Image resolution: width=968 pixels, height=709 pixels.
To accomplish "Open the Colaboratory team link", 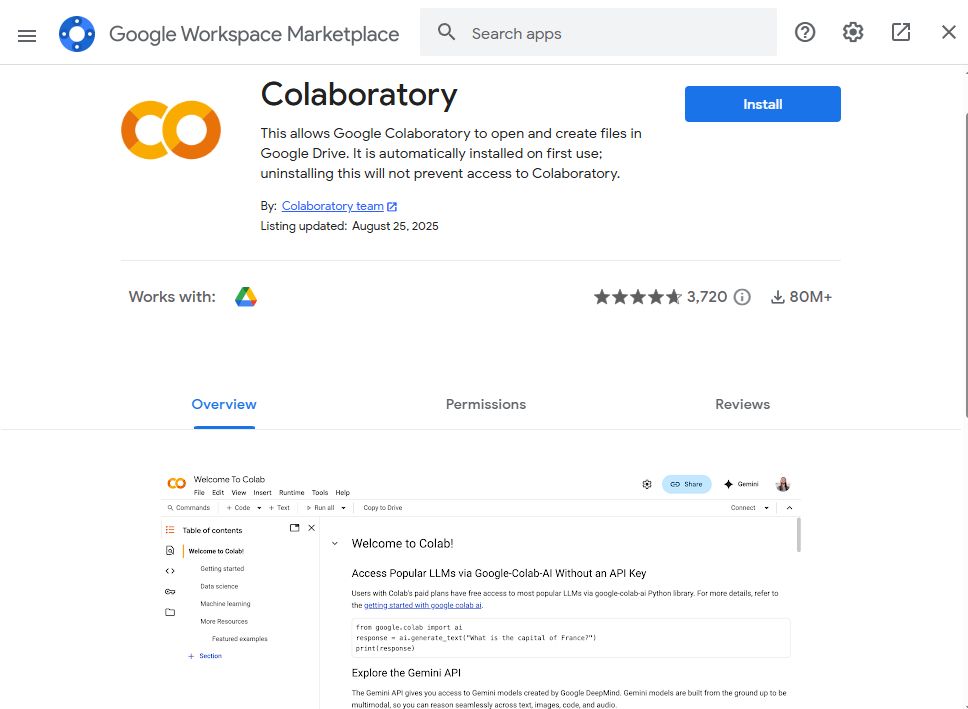I will pyautogui.click(x=332, y=205).
